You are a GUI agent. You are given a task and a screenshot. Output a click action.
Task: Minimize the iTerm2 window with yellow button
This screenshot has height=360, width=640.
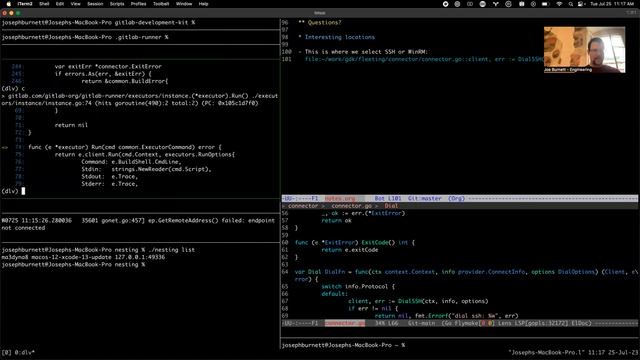point(11,13)
